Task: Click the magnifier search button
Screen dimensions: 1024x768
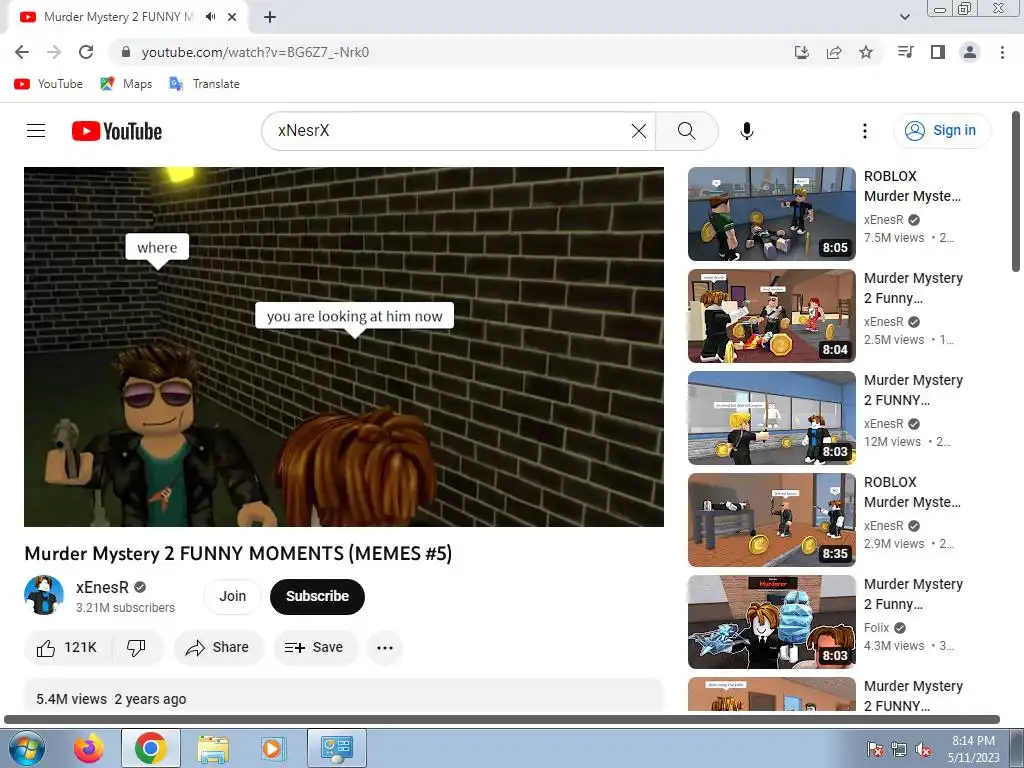Action: click(686, 131)
